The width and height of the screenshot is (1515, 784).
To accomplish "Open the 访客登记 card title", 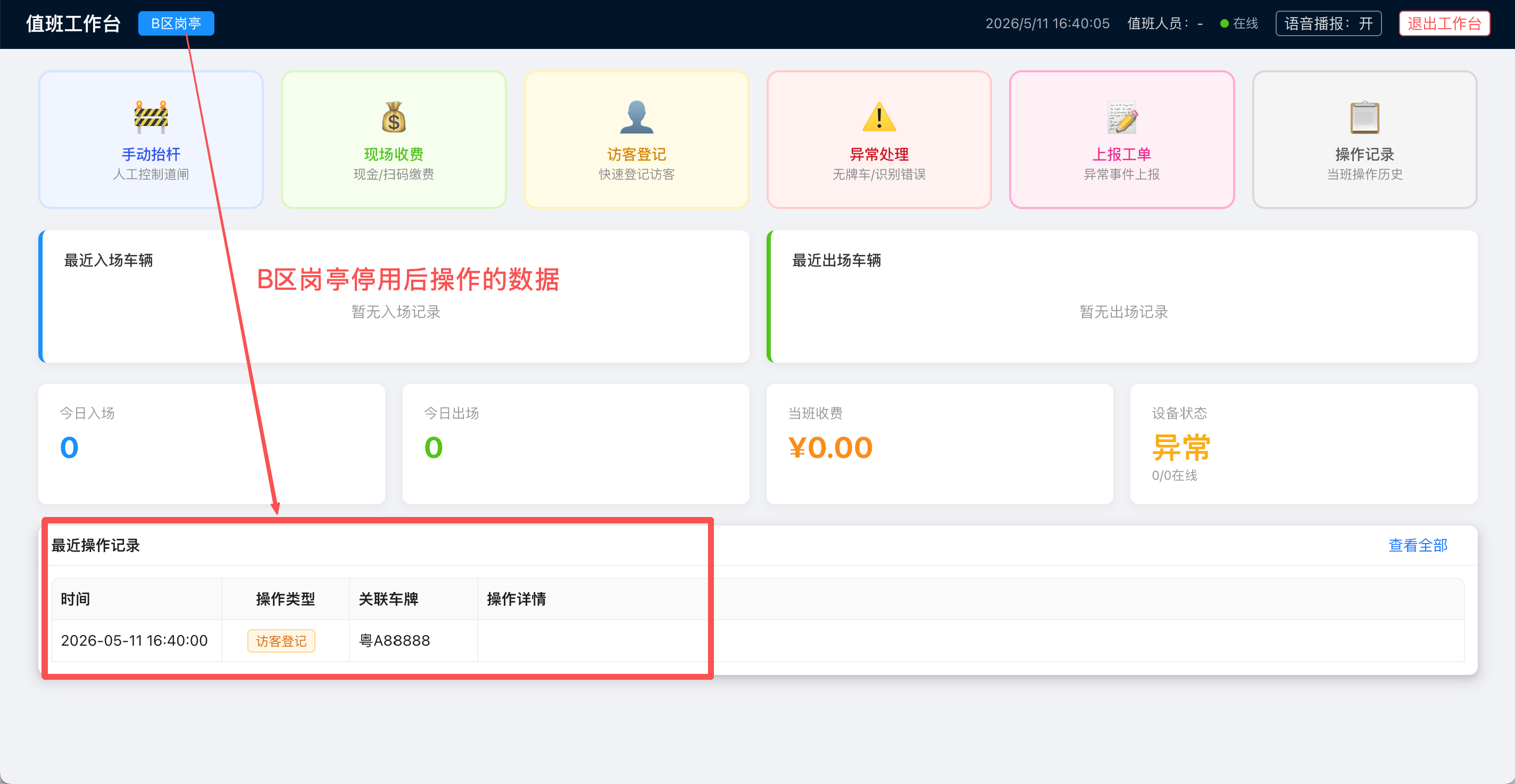I will (x=636, y=154).
